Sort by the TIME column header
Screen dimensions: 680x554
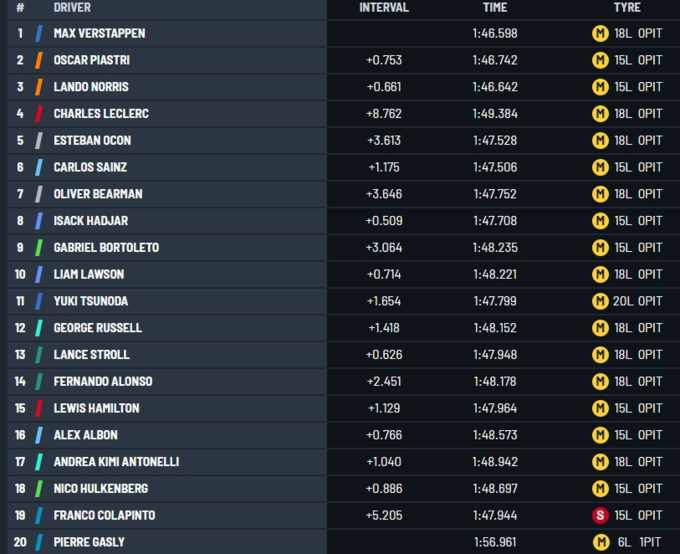tap(495, 7)
